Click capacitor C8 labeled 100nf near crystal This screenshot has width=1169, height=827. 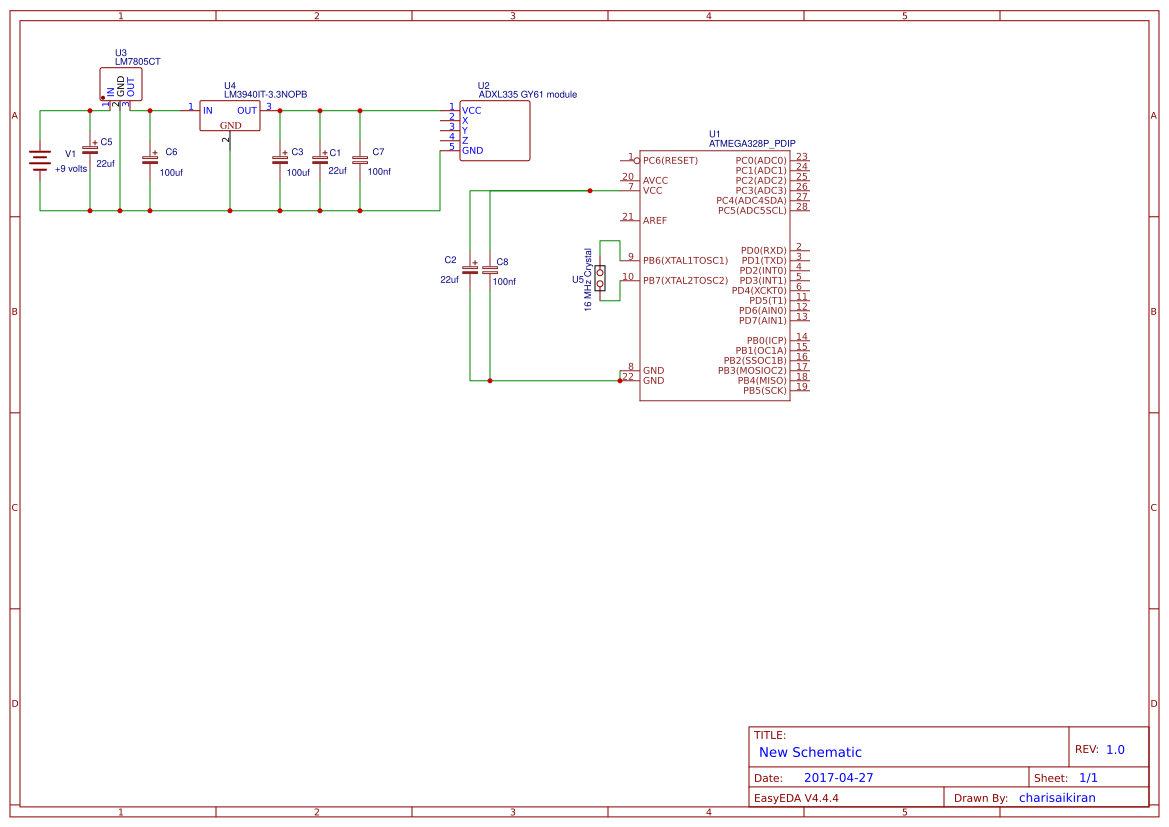489,270
